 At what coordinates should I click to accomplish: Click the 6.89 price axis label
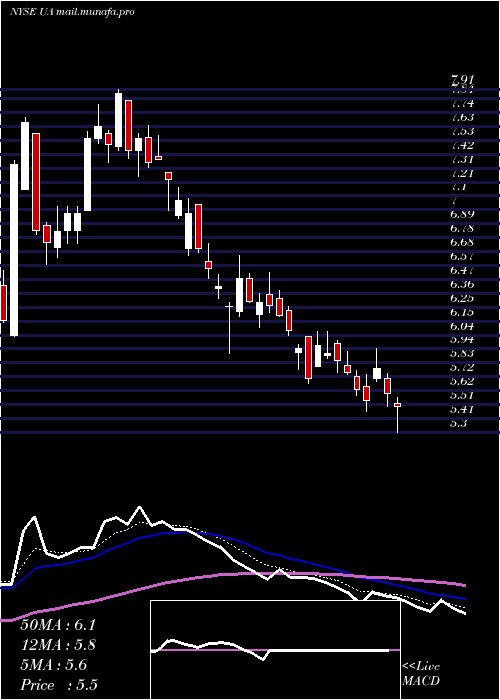click(462, 215)
